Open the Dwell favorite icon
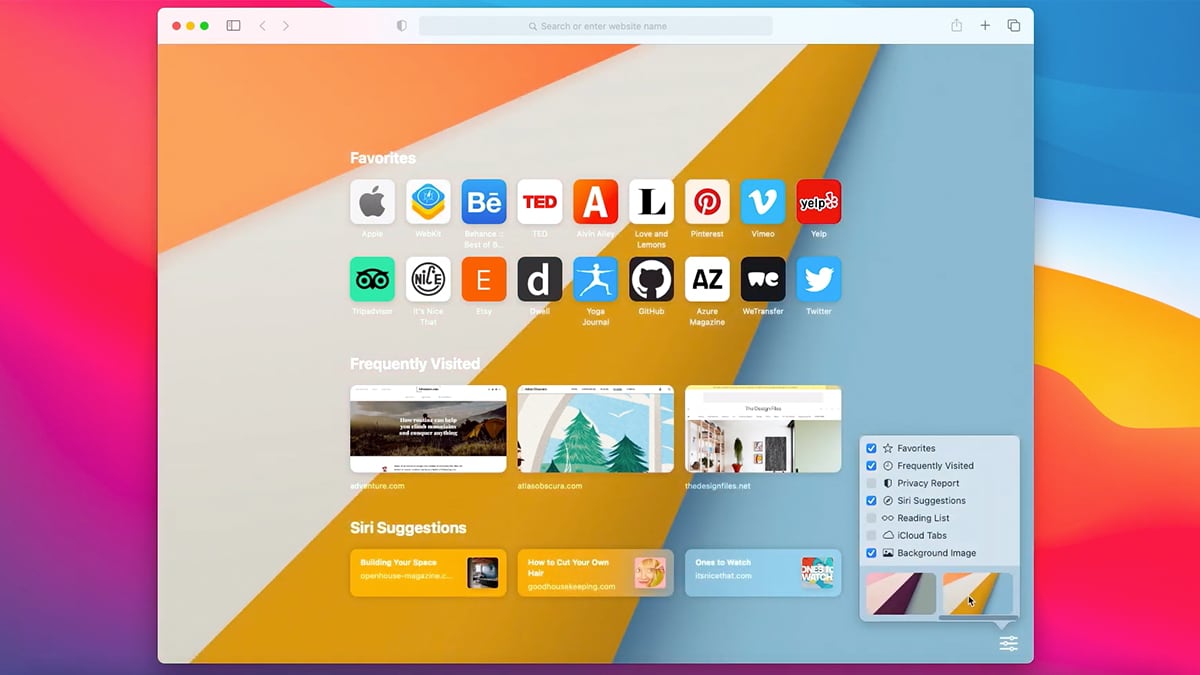The width and height of the screenshot is (1200, 675). [x=540, y=279]
